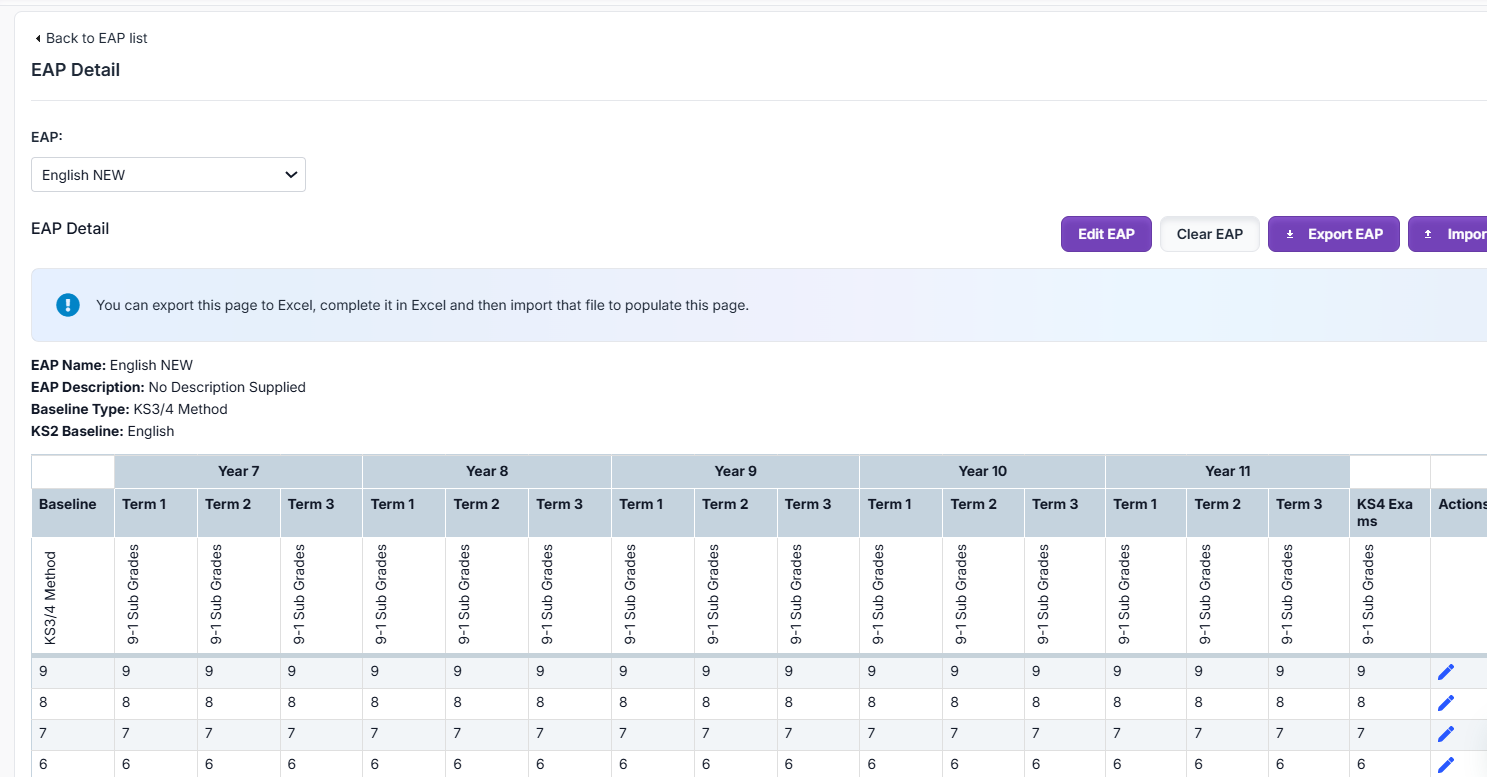Viewport: 1487px width, 777px height.
Task: Click the Term 3 header under Year 11
Action: pos(1308,513)
